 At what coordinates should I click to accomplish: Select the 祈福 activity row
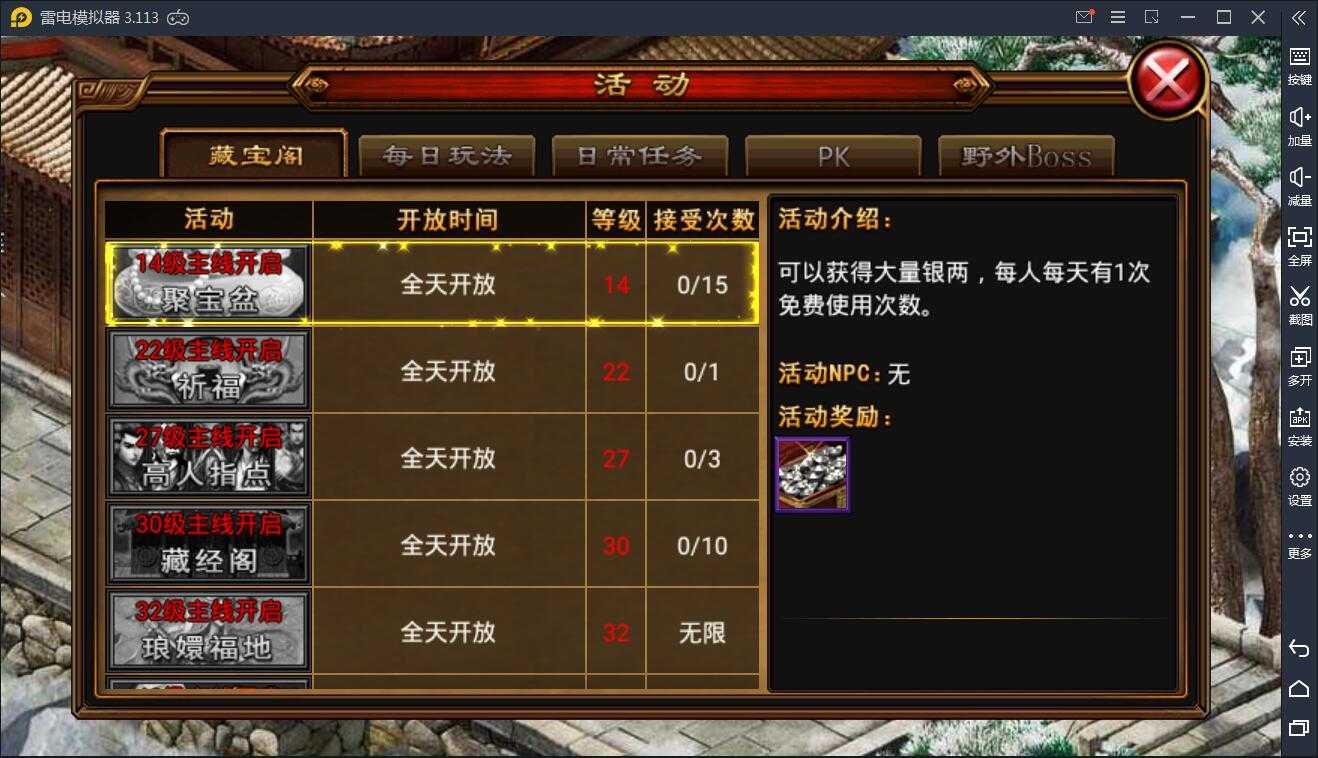[x=432, y=371]
